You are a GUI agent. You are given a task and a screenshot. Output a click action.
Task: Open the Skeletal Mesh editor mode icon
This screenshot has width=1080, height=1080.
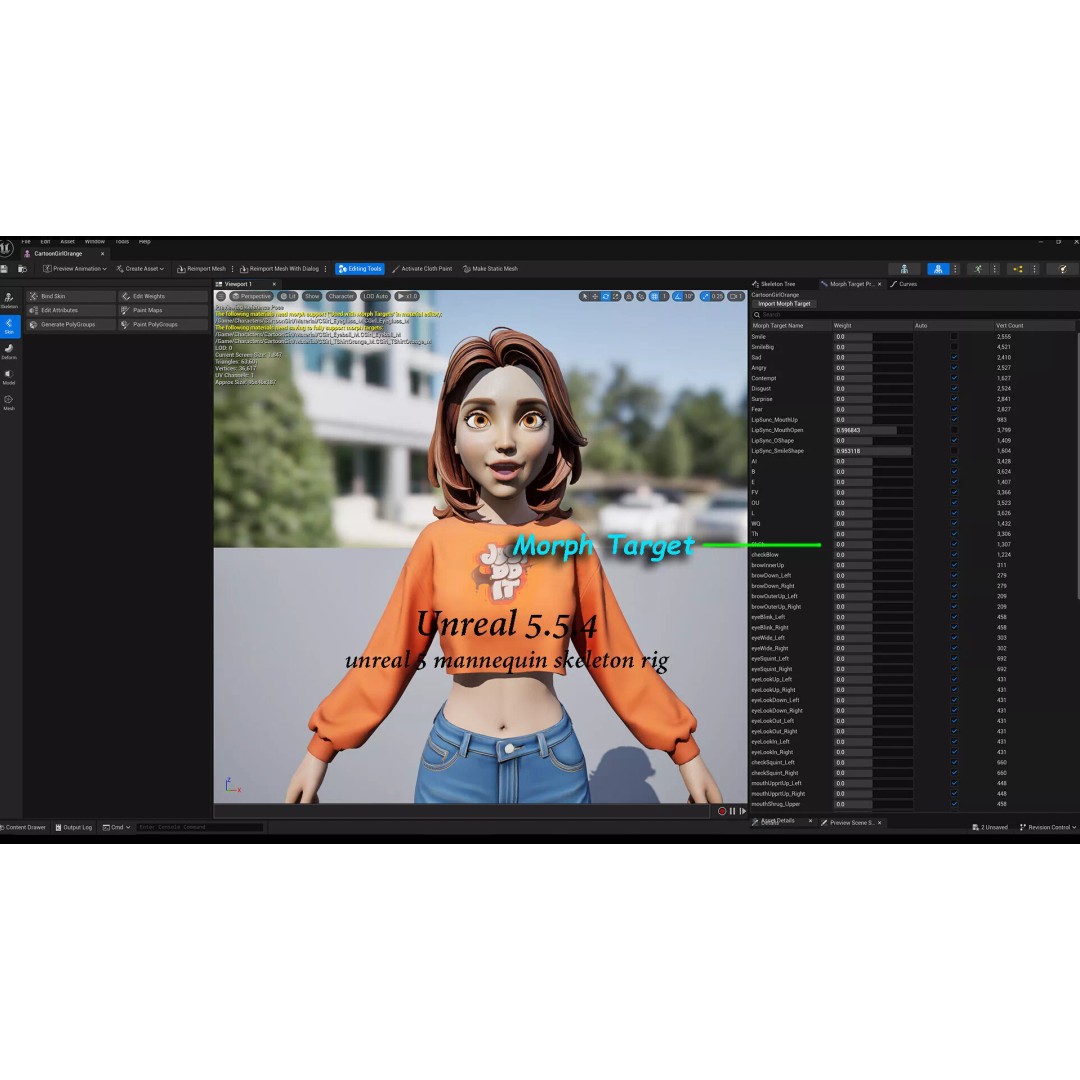pyautogui.click(x=937, y=269)
